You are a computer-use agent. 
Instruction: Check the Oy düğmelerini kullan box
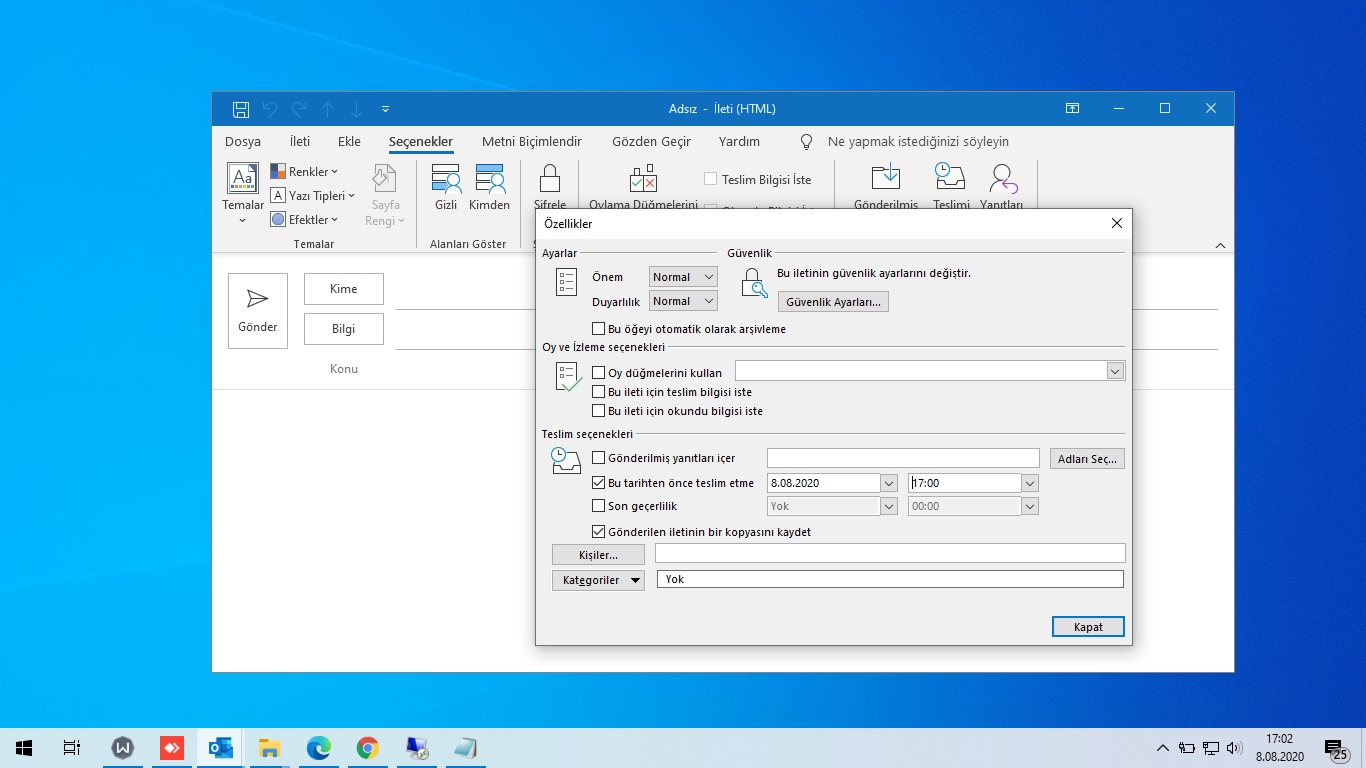599,373
